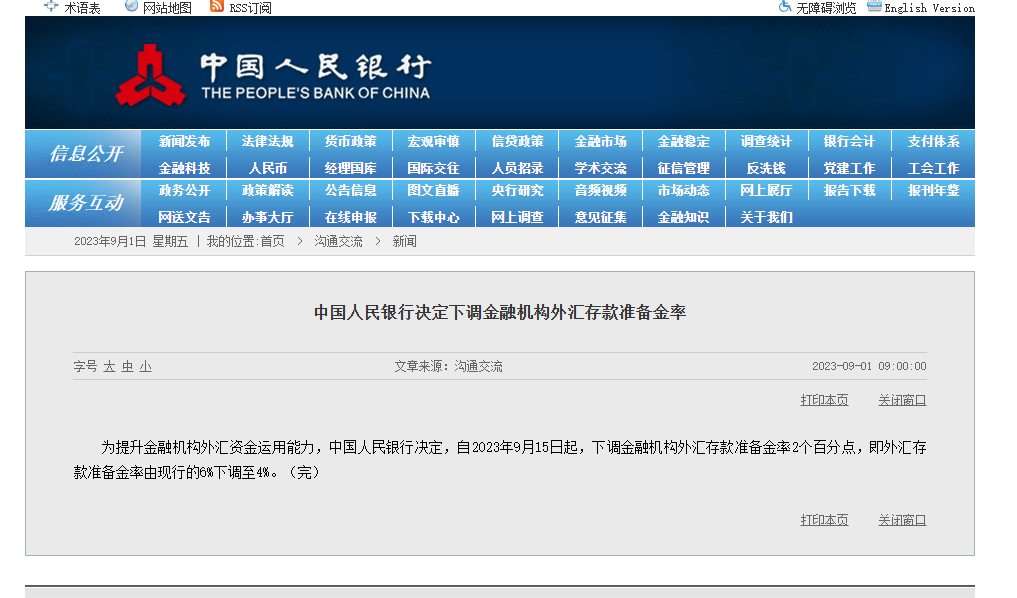Open the 图文直播 menu item
Viewport: 1017px width, 598px height.
pos(434,191)
